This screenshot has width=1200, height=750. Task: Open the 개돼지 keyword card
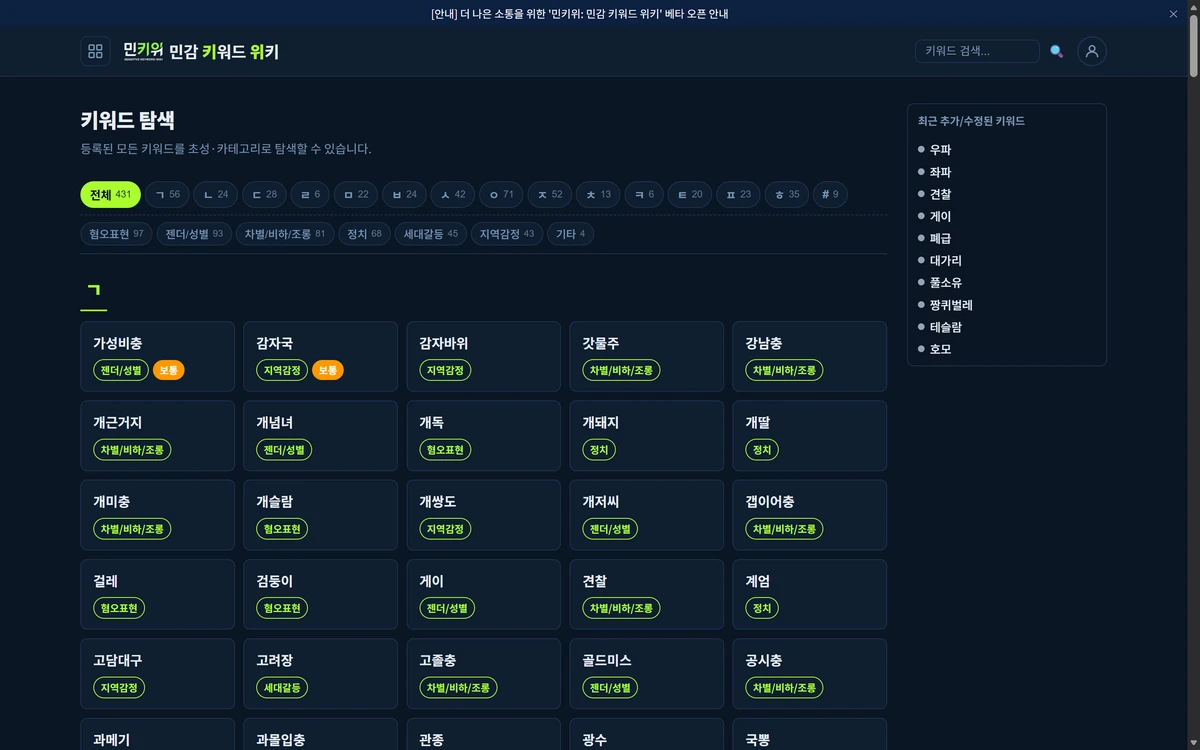click(x=646, y=436)
